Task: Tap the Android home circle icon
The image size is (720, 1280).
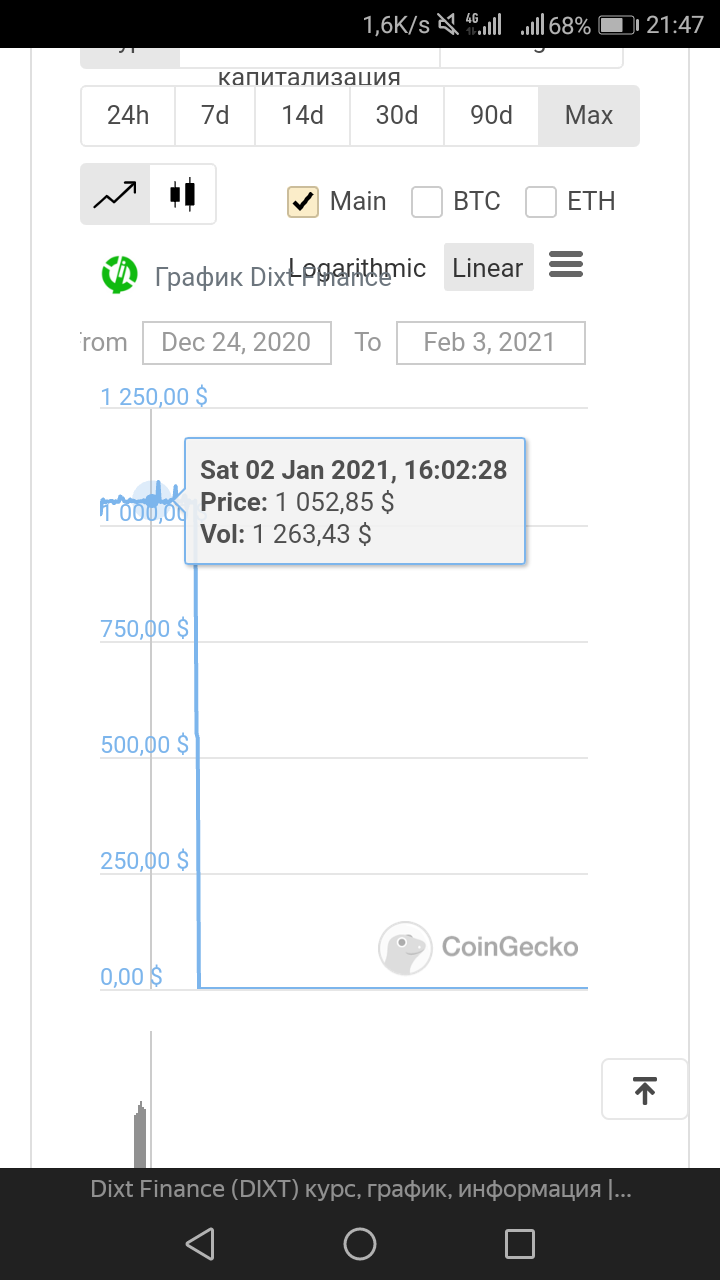Action: tap(360, 1244)
